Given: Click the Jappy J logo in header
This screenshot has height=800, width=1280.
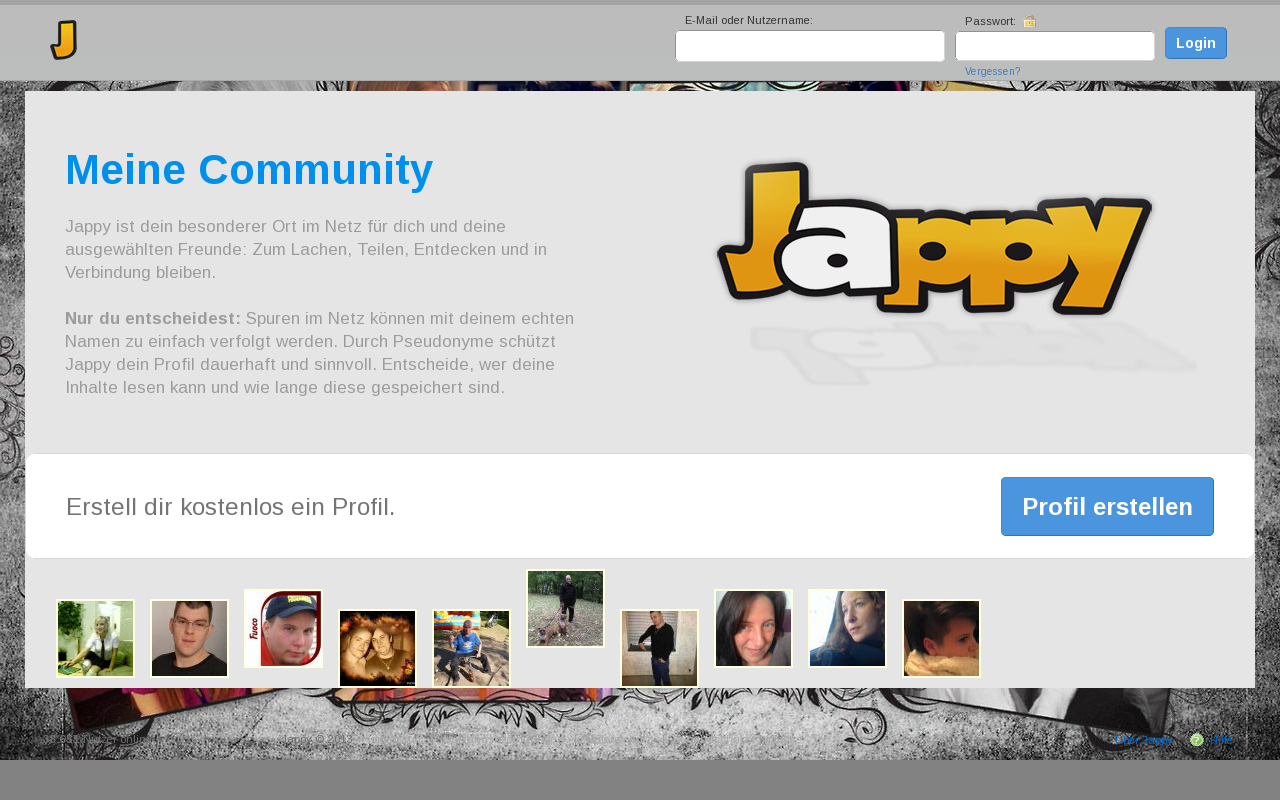Looking at the screenshot, I should (x=64, y=40).
